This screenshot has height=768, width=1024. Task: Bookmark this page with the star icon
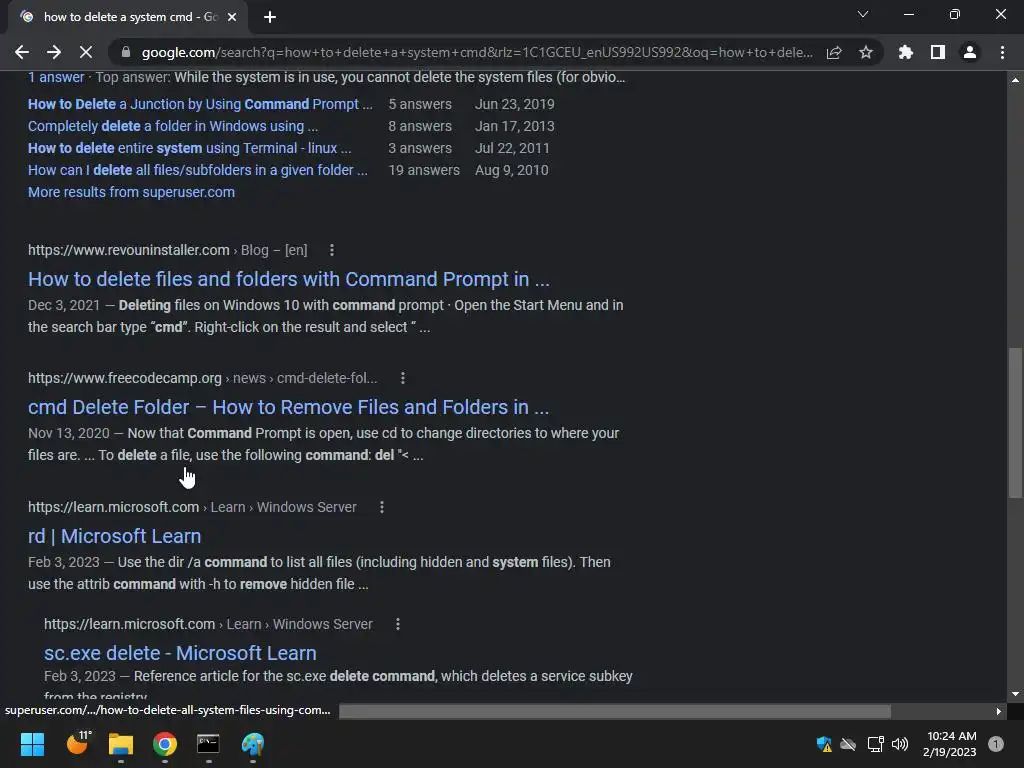(x=865, y=52)
